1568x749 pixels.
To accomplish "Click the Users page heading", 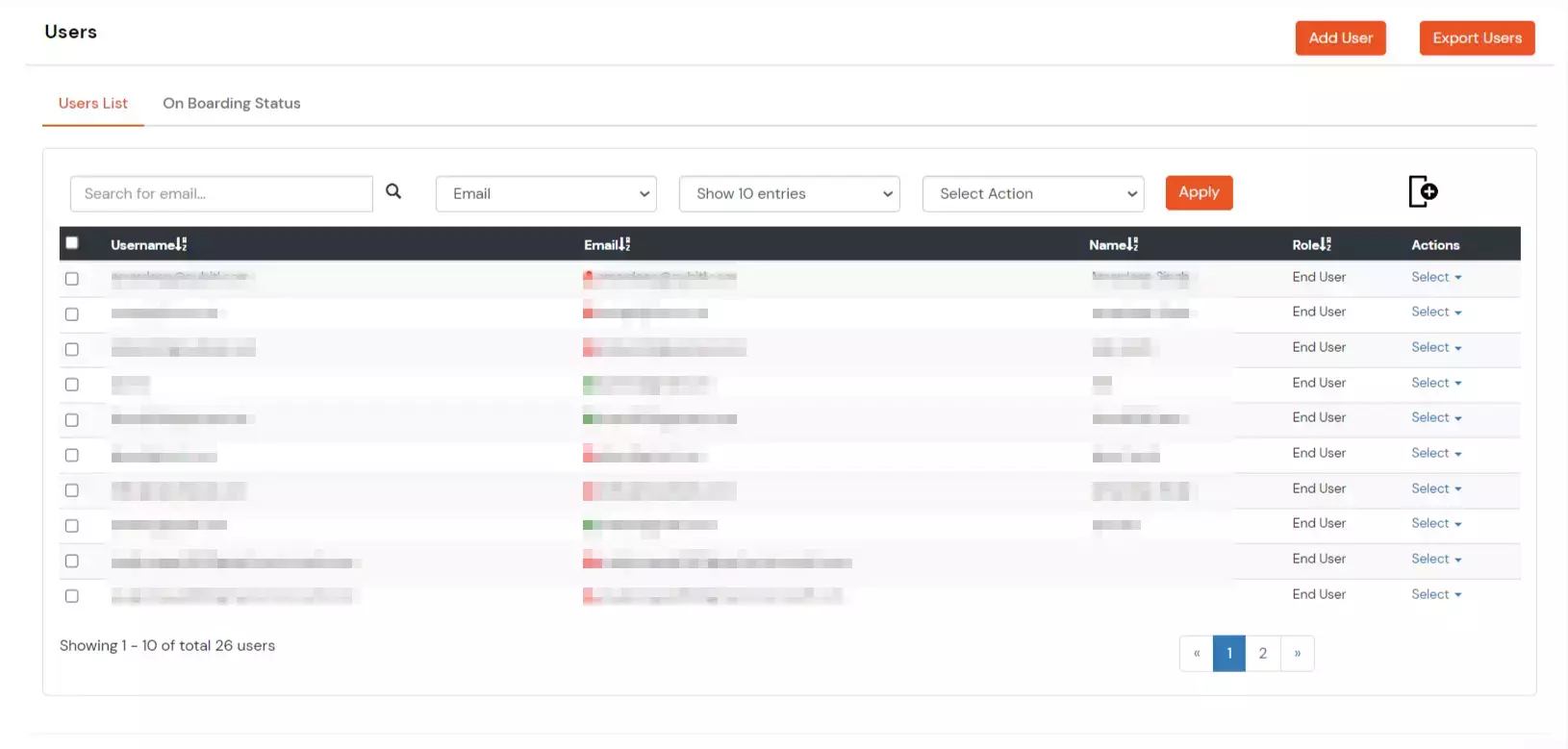I will pos(71,32).
